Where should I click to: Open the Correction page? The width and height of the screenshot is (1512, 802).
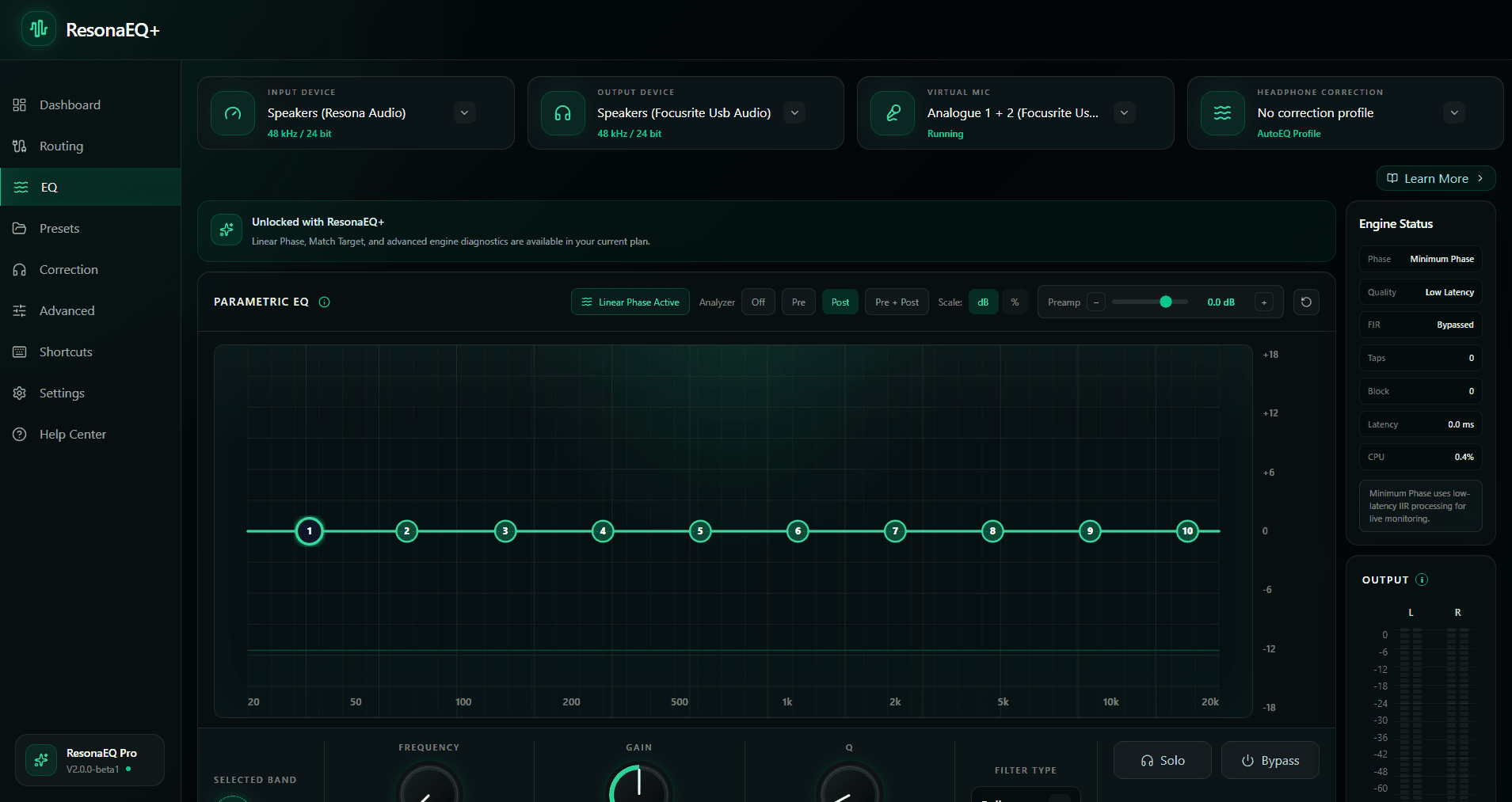(x=90, y=269)
